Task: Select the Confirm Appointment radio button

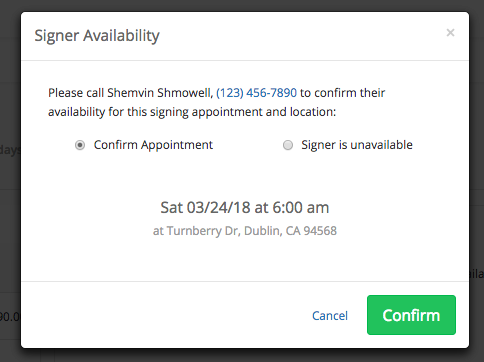Action: 80,145
